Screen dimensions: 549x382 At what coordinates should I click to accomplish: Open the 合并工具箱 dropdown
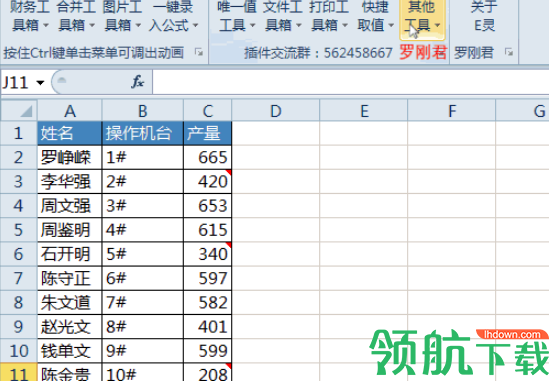[76, 16]
